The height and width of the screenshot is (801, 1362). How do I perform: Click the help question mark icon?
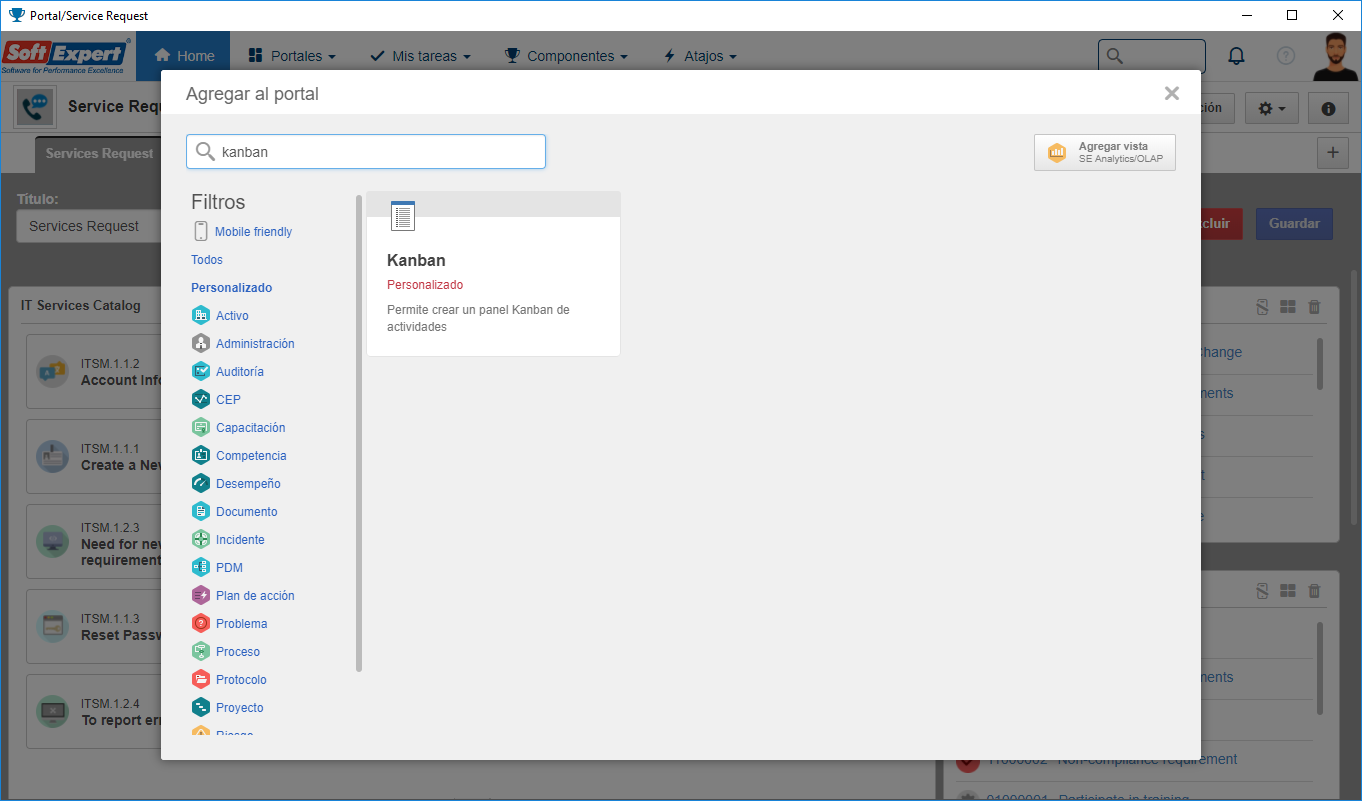(x=1286, y=56)
